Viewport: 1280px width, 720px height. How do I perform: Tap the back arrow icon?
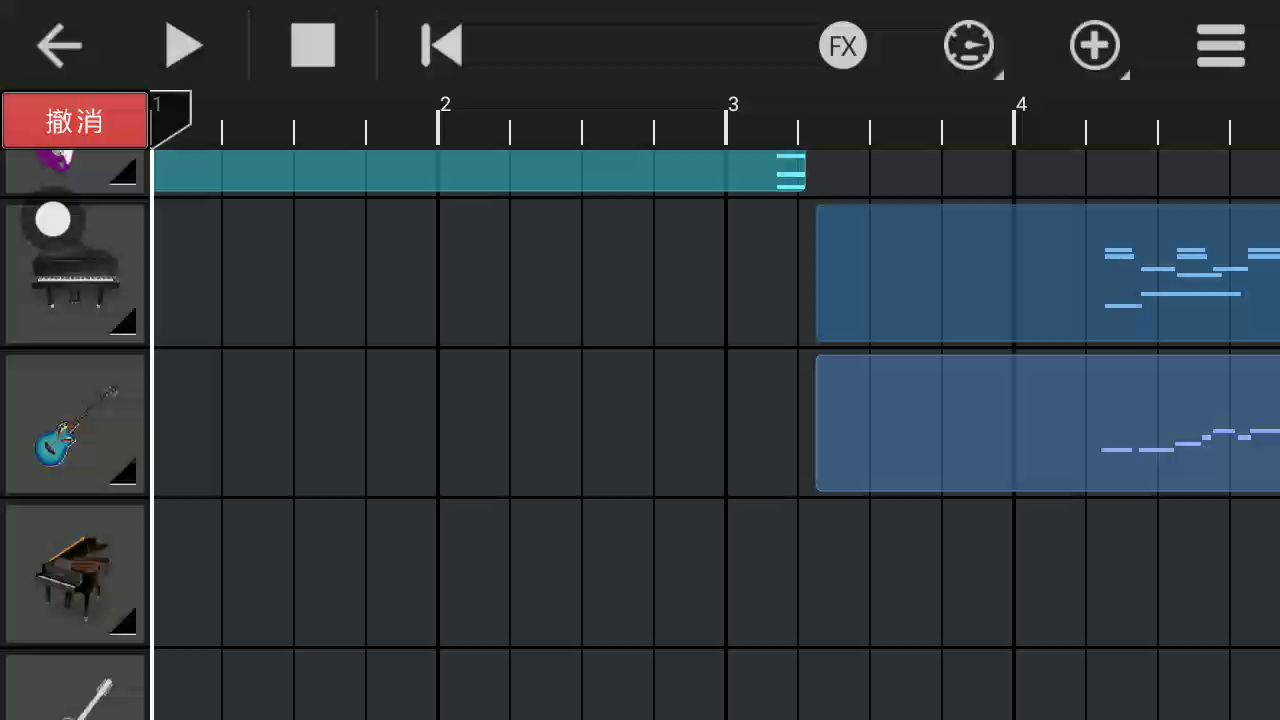coord(59,46)
